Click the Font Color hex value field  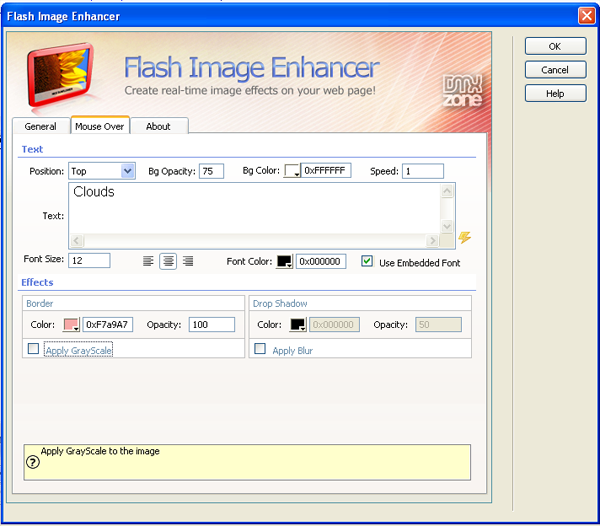tap(321, 262)
